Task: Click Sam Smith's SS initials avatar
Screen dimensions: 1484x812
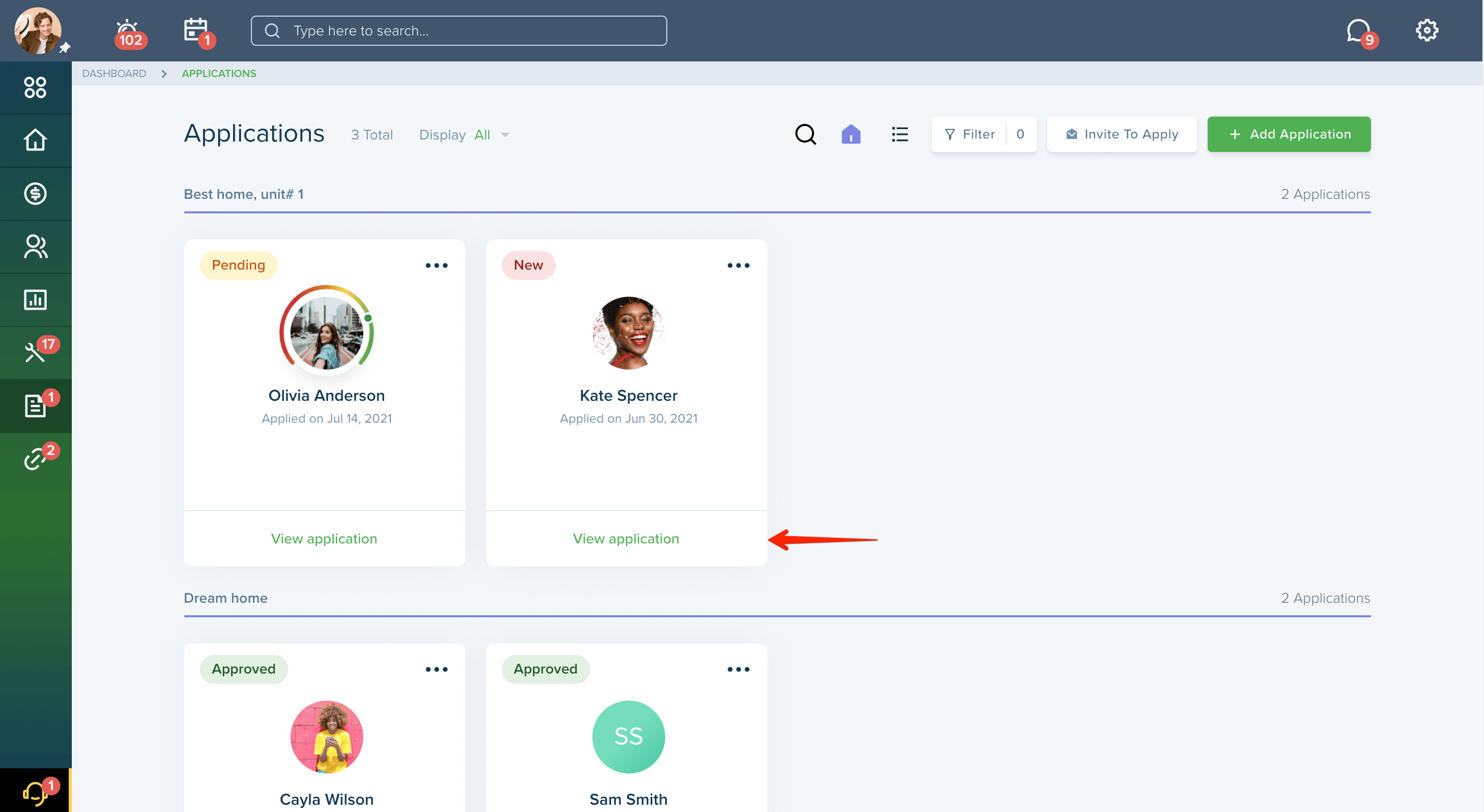Action: [628, 737]
